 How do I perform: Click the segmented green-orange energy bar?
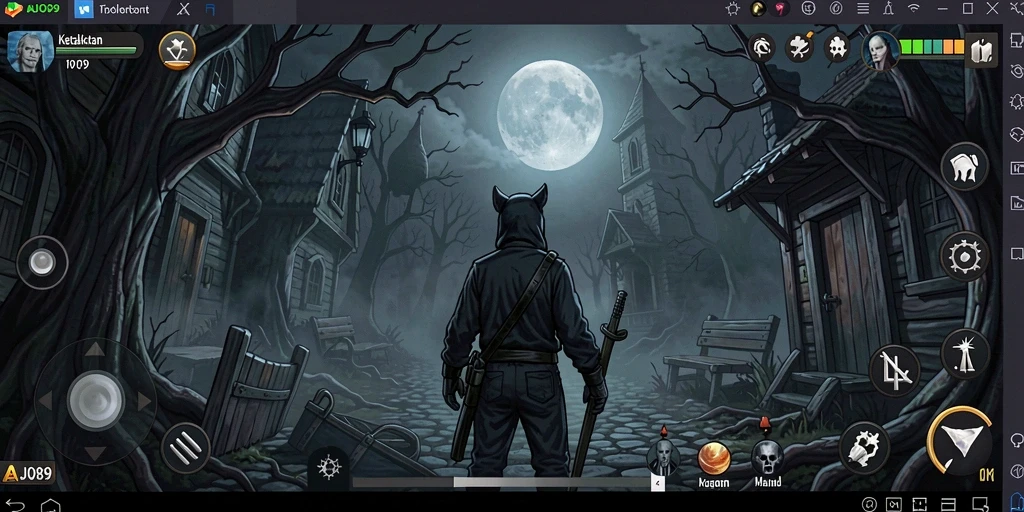pos(932,47)
